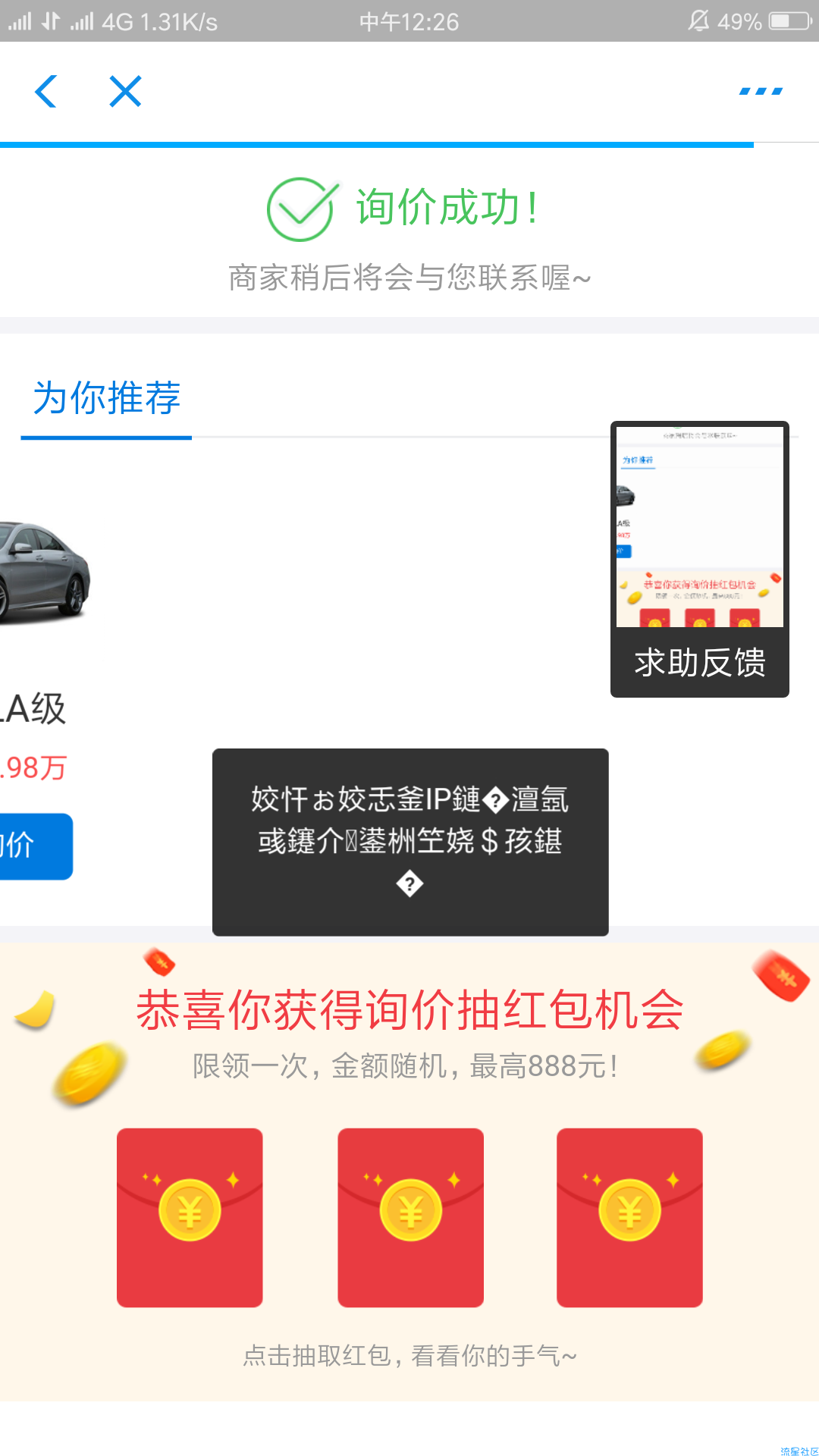
Task: Open the first red envelope
Action: tap(190, 1218)
